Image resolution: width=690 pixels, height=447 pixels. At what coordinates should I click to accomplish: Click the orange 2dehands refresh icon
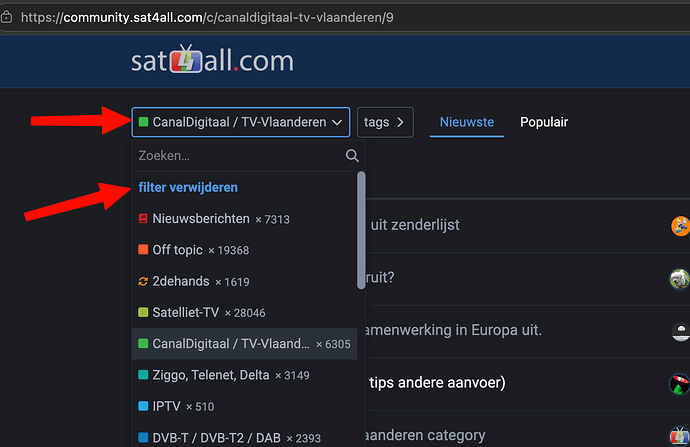pos(143,281)
